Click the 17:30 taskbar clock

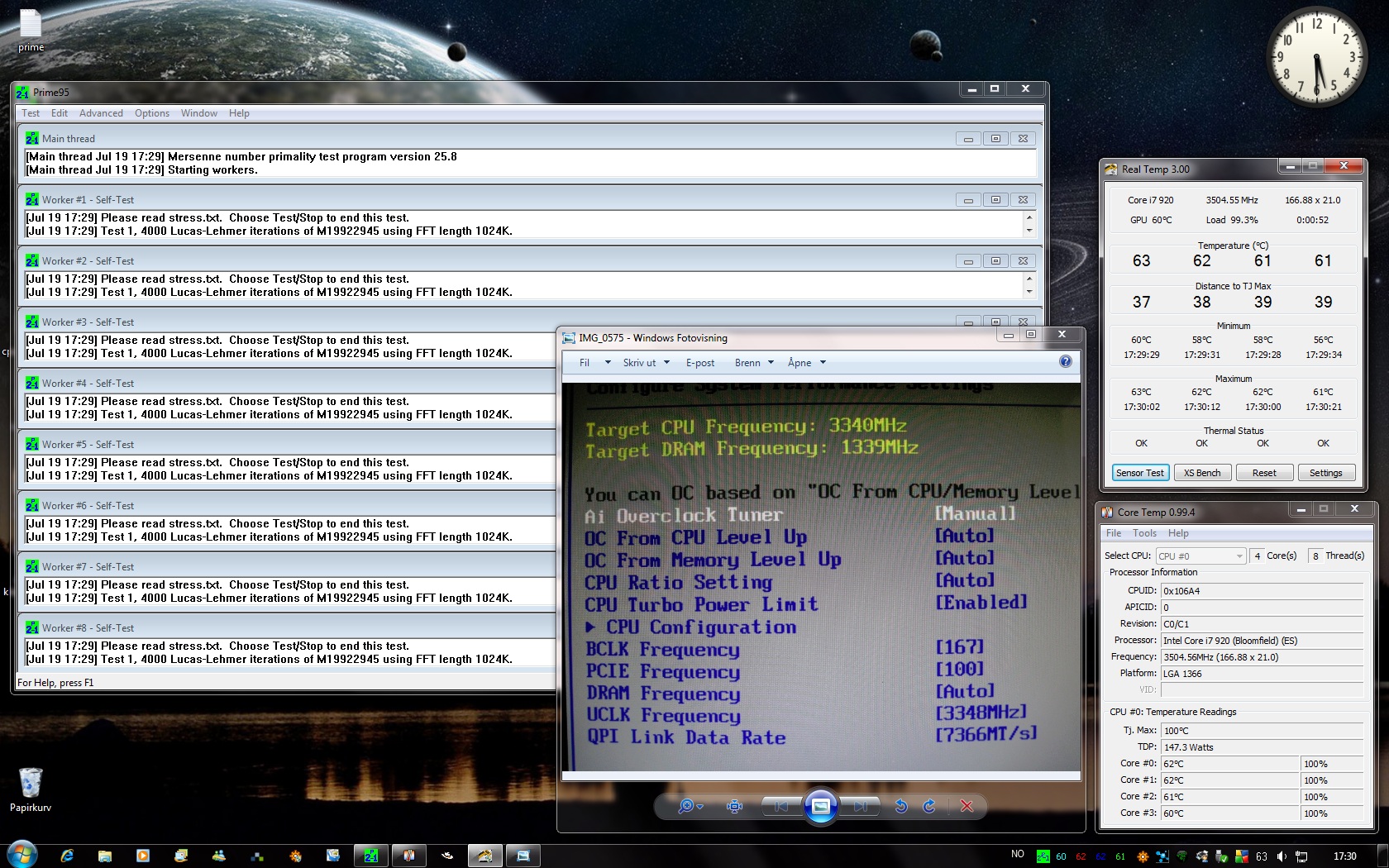pos(1344,856)
